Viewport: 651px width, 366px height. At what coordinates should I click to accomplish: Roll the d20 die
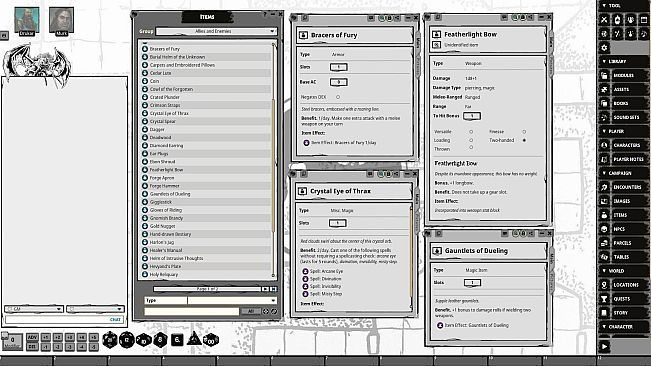pos(110,340)
